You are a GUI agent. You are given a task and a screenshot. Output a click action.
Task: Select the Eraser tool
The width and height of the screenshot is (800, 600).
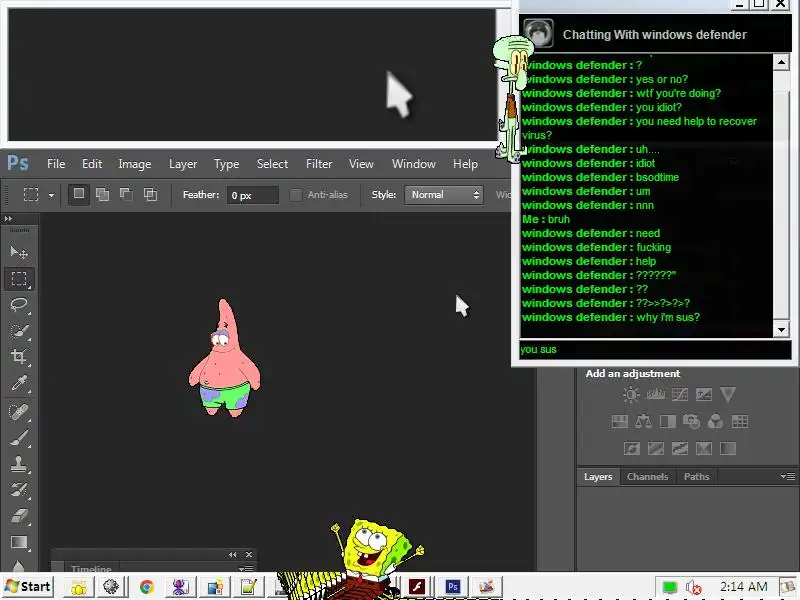tap(19, 516)
